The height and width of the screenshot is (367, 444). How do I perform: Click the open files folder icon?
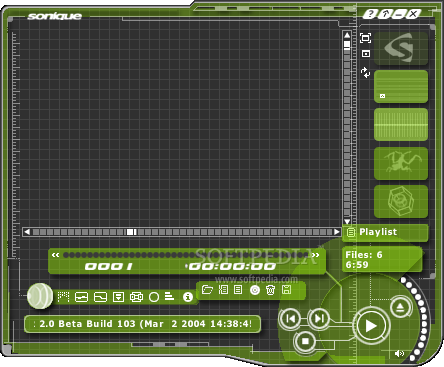pyautogui.click(x=207, y=289)
